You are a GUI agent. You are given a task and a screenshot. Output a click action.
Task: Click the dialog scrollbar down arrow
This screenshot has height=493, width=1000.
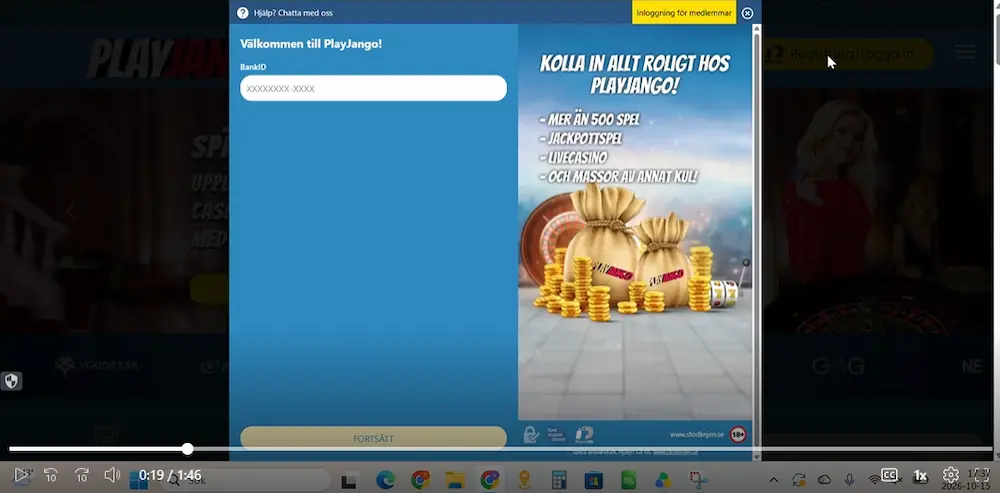coord(757,456)
